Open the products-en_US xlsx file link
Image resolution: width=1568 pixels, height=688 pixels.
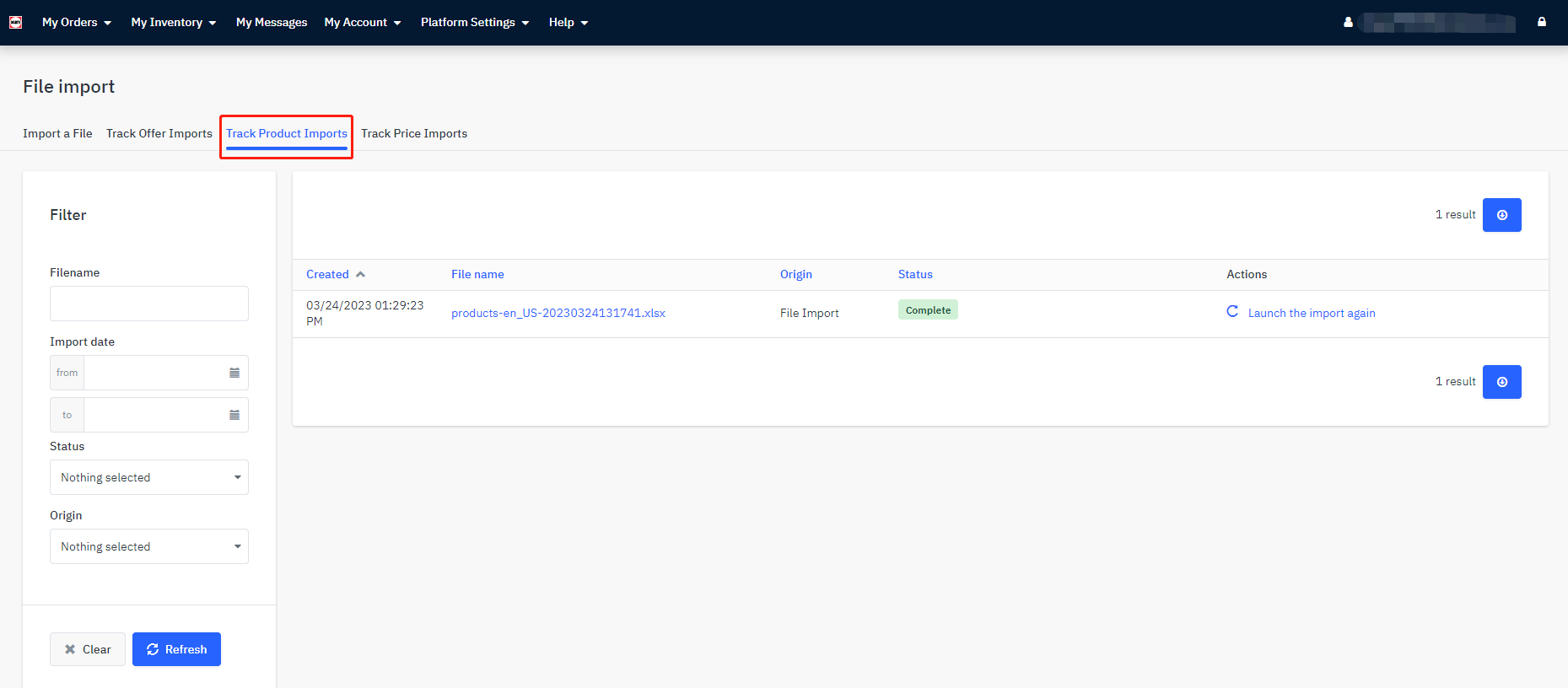(558, 313)
